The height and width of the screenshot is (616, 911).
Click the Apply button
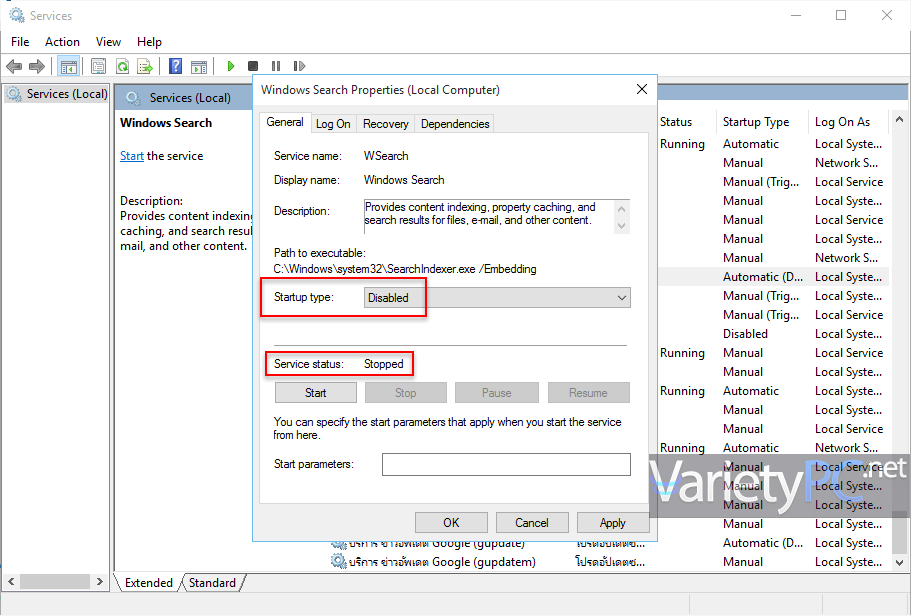[x=612, y=523]
